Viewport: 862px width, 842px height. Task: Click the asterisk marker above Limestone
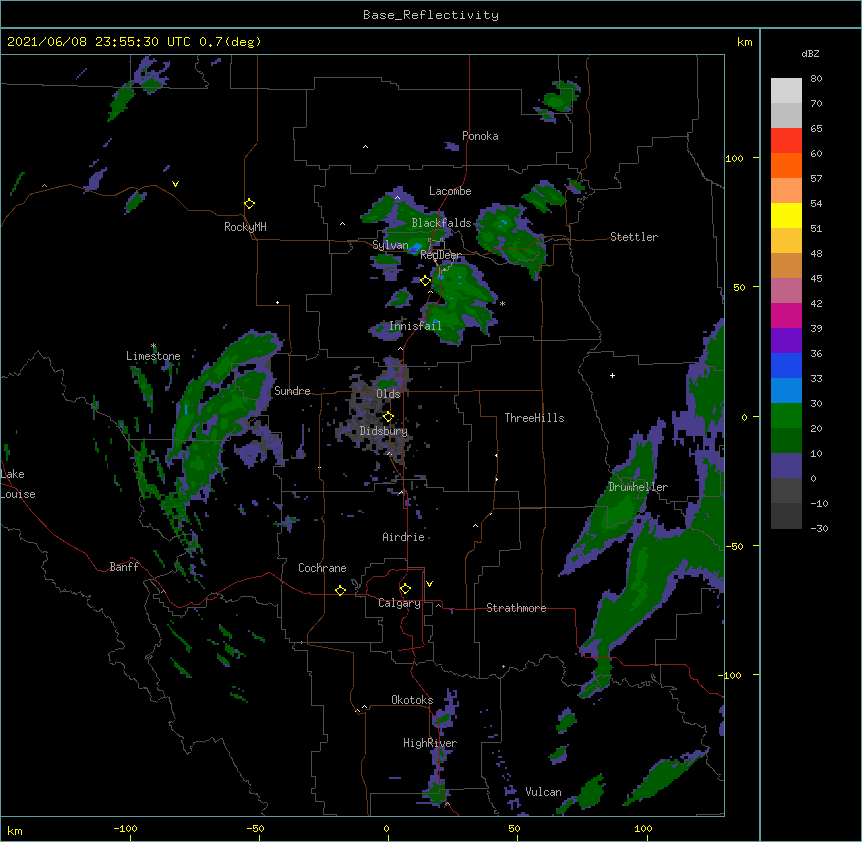pos(153,346)
